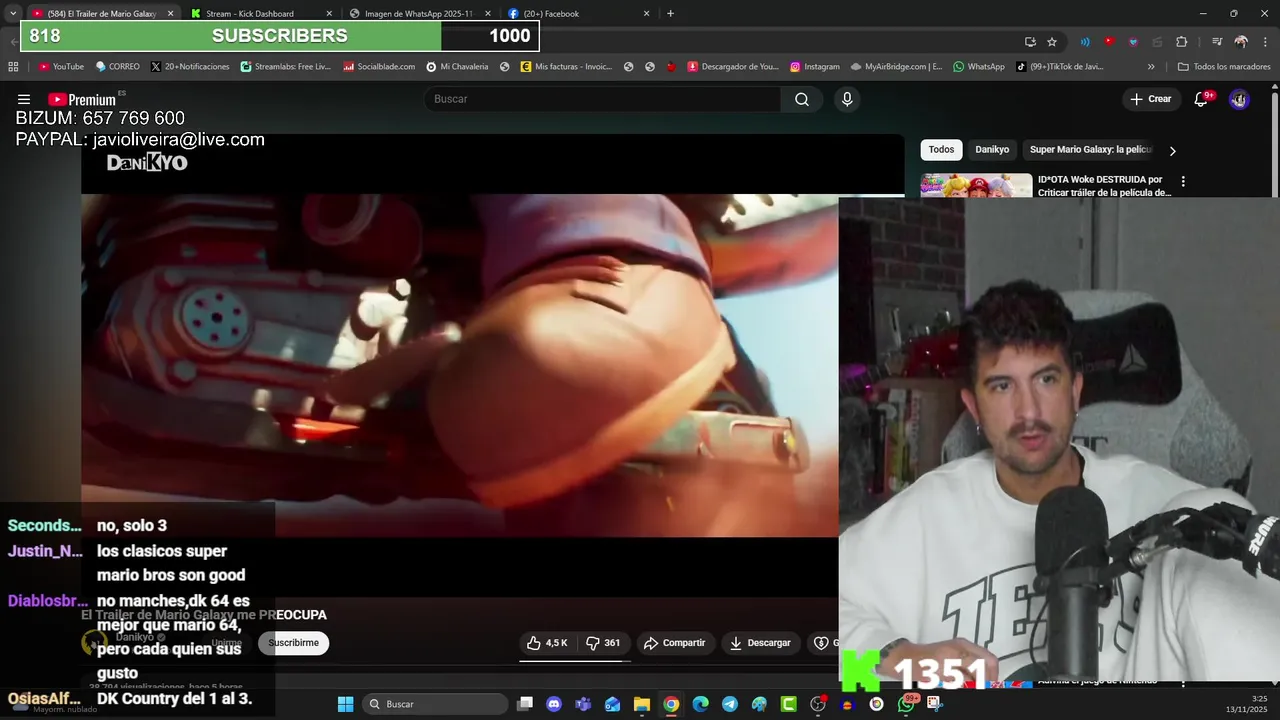The width and height of the screenshot is (1280, 720).
Task: Open the ID*OTA Woke DESTRUIDA video thumbnail
Action: click(x=976, y=186)
